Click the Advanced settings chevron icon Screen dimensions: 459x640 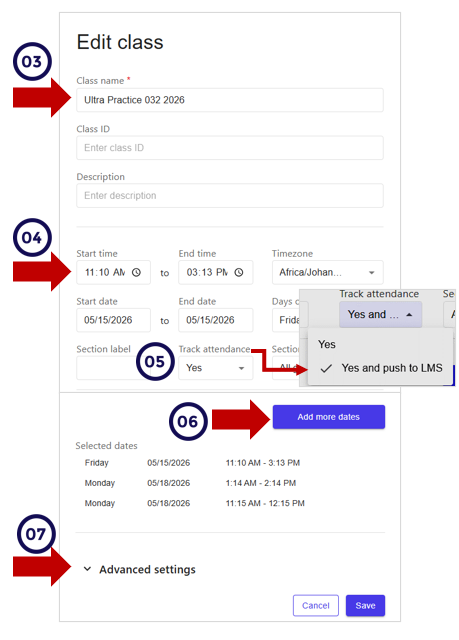click(87, 569)
